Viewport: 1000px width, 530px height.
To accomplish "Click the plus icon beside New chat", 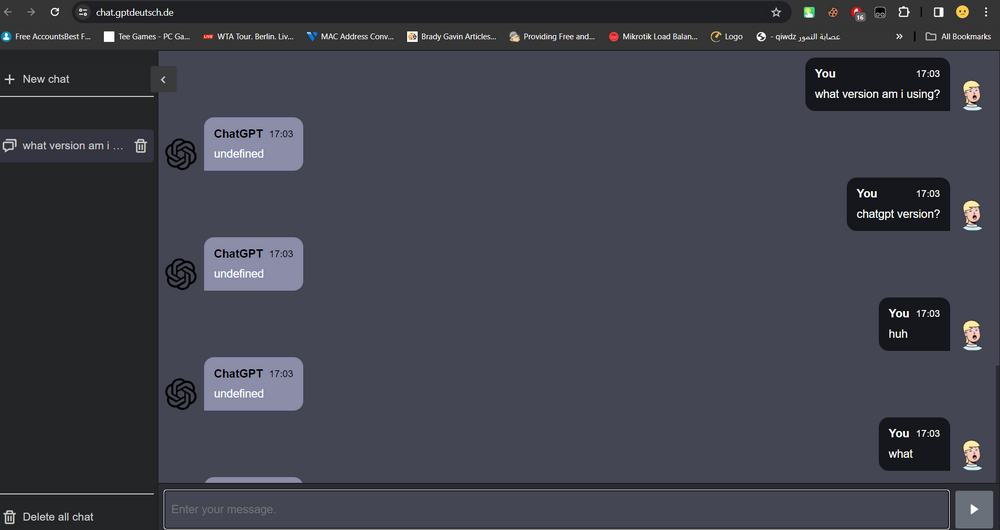I will (10, 79).
